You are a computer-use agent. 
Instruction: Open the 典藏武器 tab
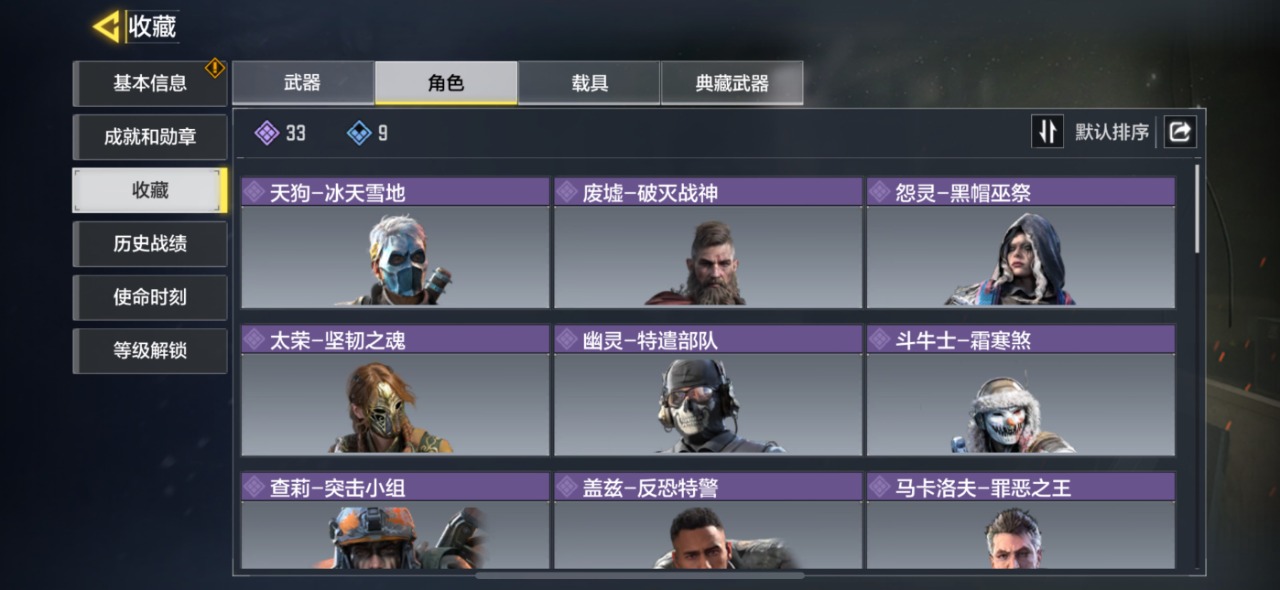pos(732,83)
